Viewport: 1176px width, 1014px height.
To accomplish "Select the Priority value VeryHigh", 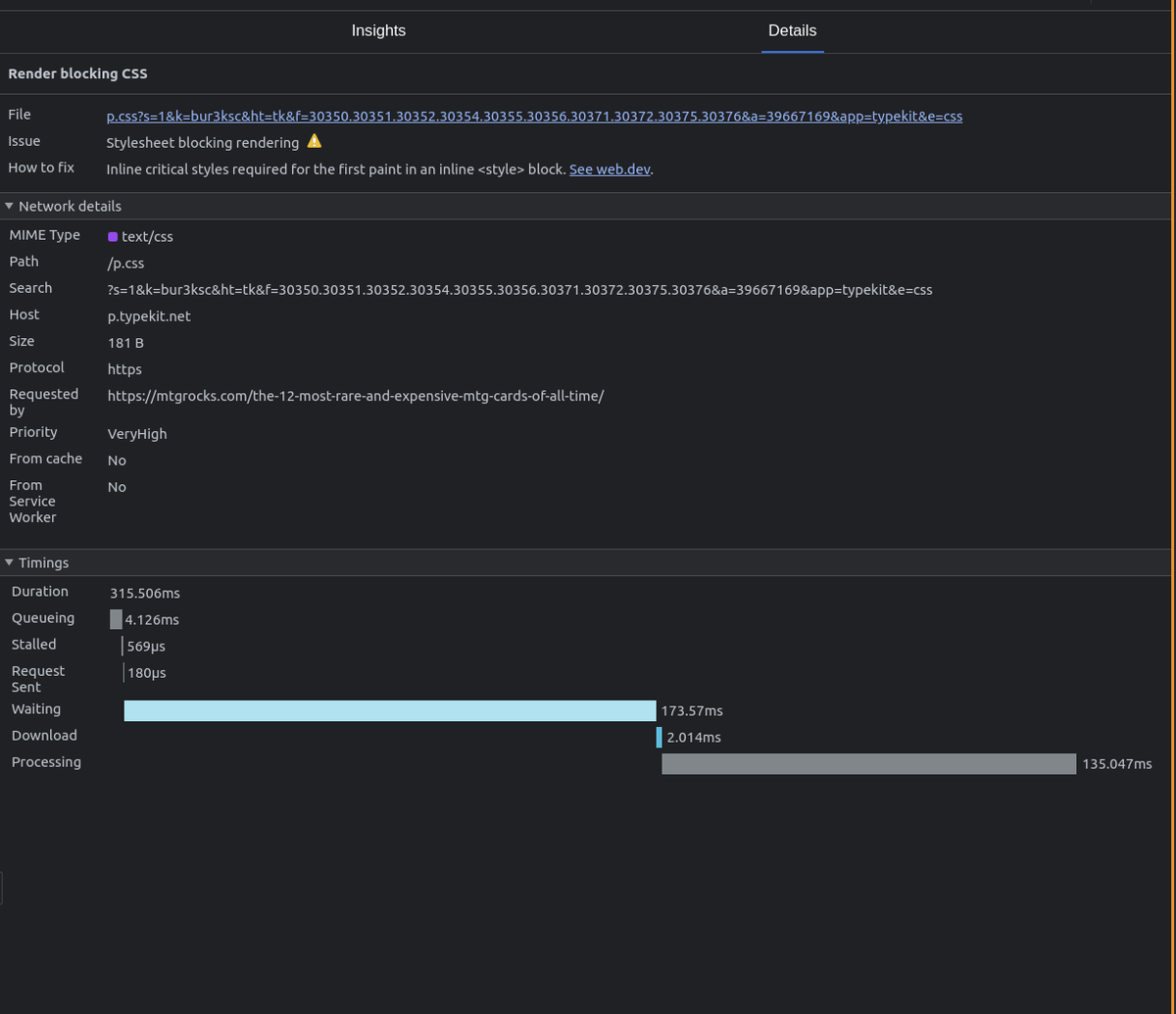I will (136, 433).
